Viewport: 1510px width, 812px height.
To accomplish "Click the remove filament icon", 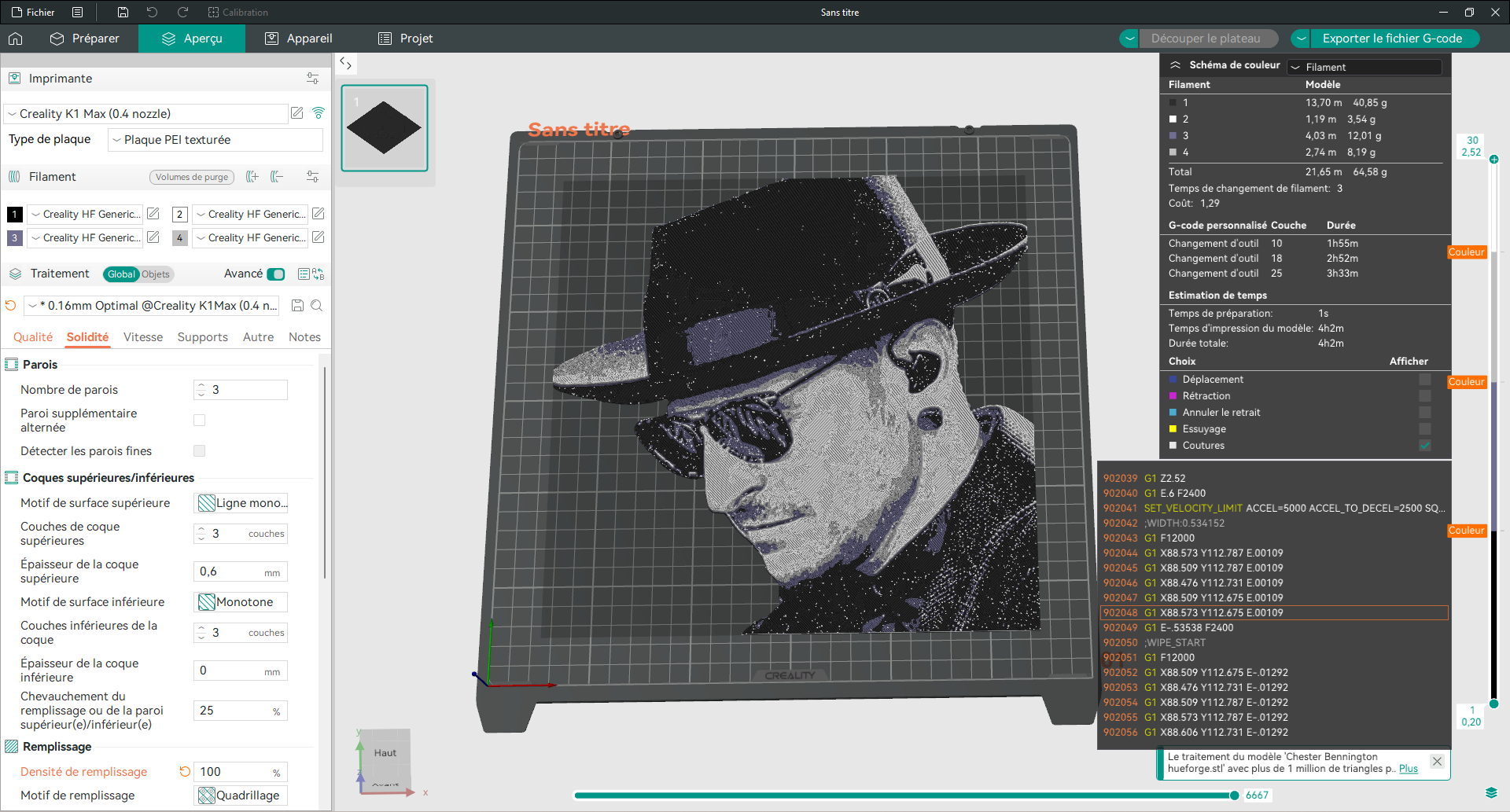I will [277, 177].
